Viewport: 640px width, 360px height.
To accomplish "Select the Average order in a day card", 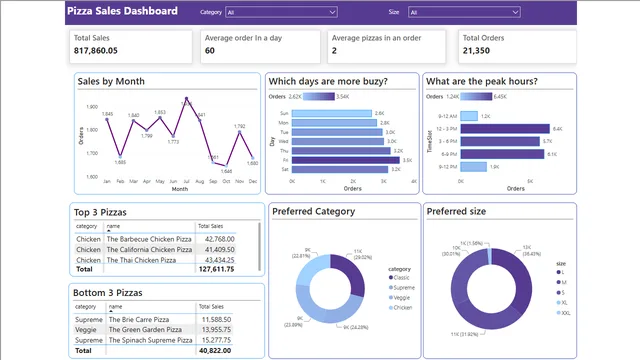I will pyautogui.click(x=260, y=47).
